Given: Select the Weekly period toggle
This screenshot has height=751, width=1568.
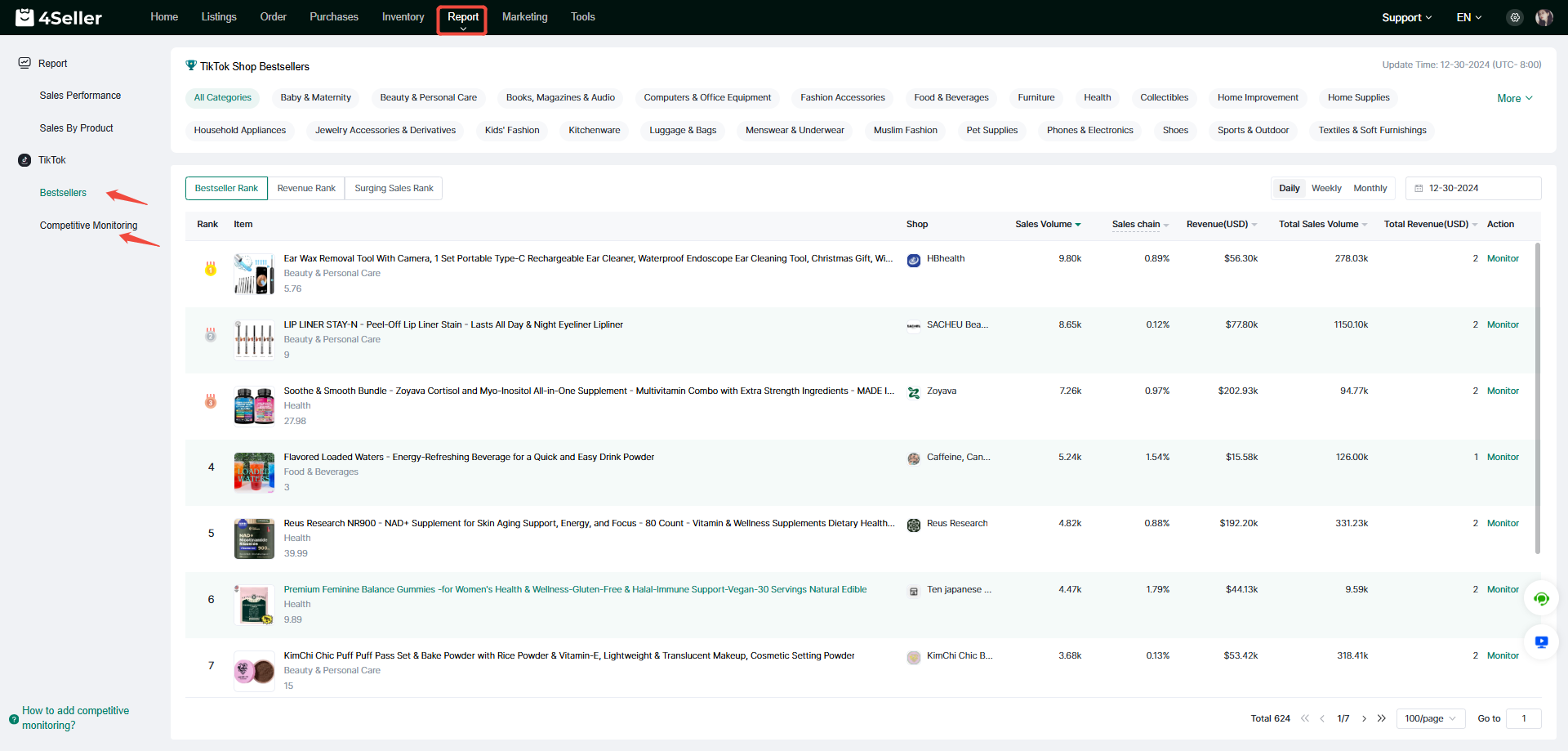Looking at the screenshot, I should pos(1326,188).
